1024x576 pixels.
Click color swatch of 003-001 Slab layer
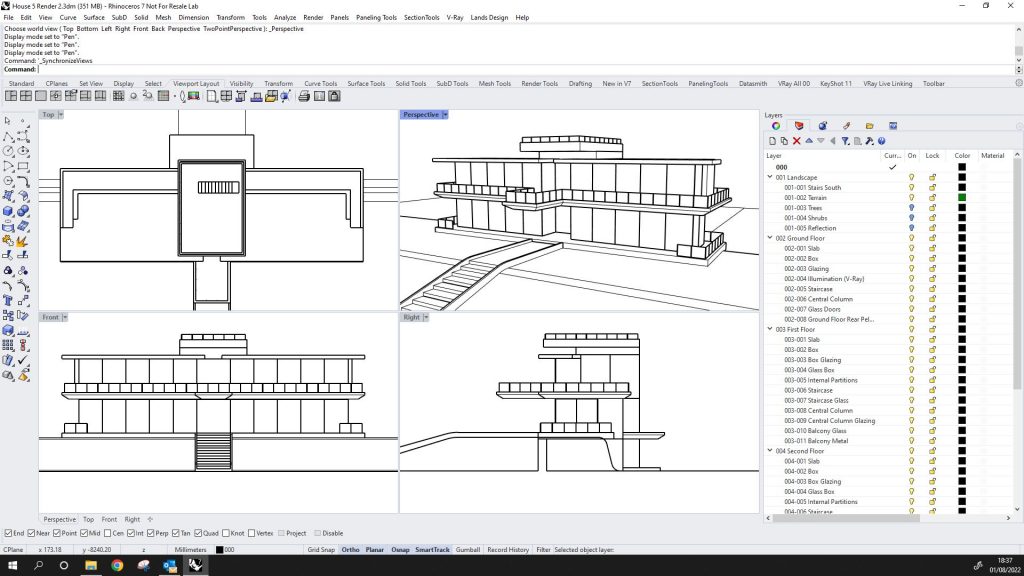point(962,340)
